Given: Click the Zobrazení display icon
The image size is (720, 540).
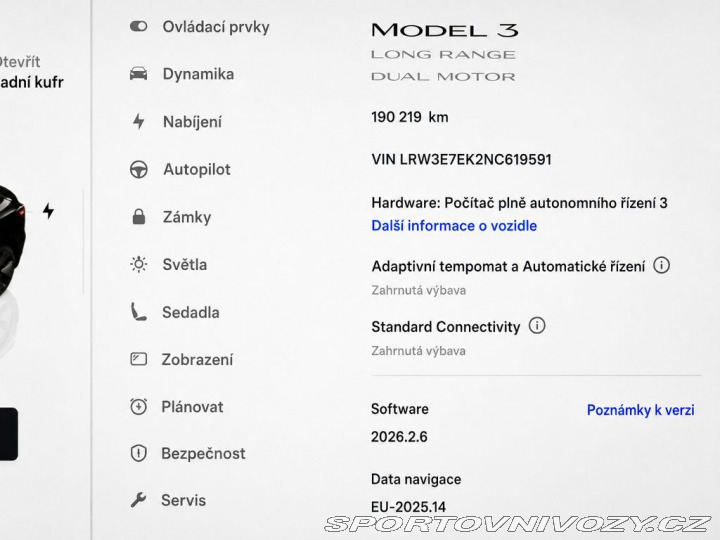Looking at the screenshot, I should point(139,359).
